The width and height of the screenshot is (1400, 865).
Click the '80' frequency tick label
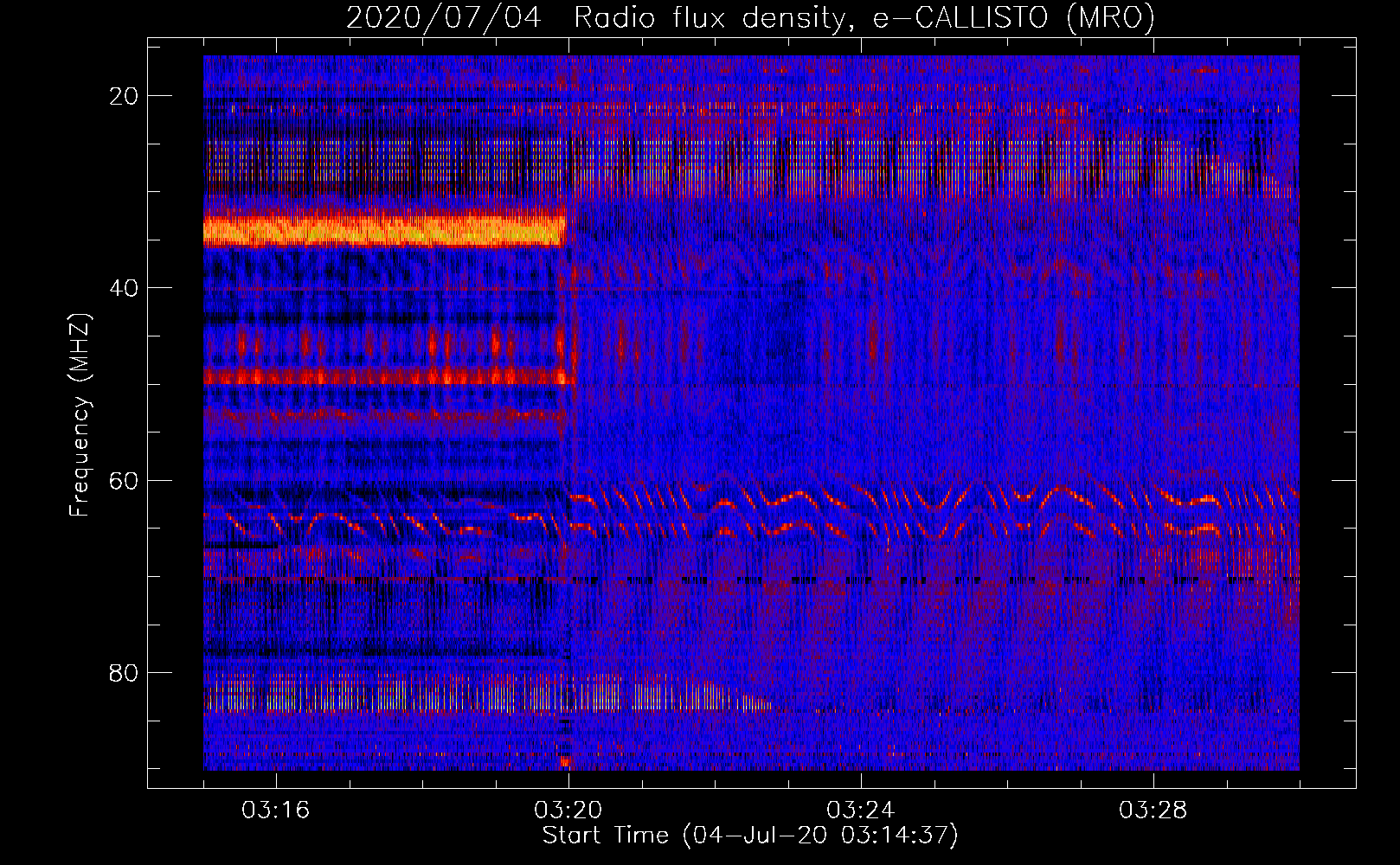125,673
